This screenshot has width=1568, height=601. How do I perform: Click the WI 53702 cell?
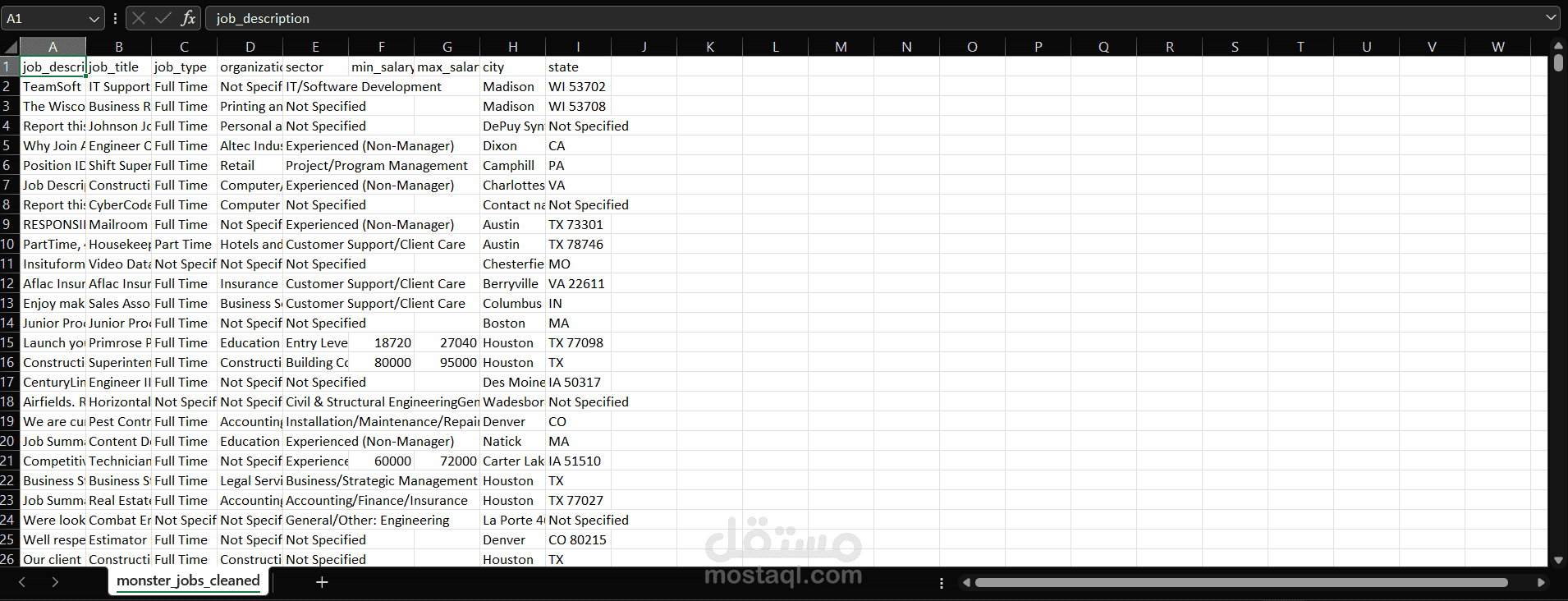point(578,86)
